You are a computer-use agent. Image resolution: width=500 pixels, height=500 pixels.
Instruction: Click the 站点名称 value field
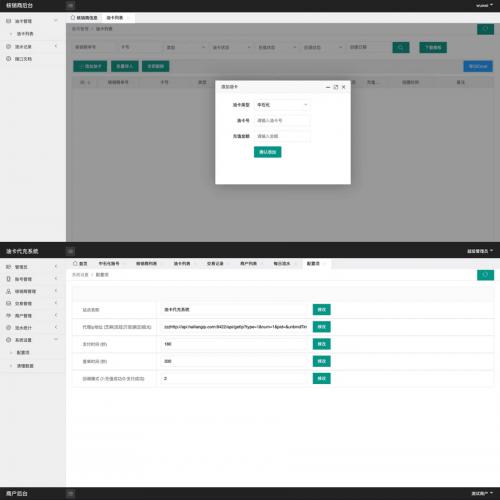coord(234,310)
